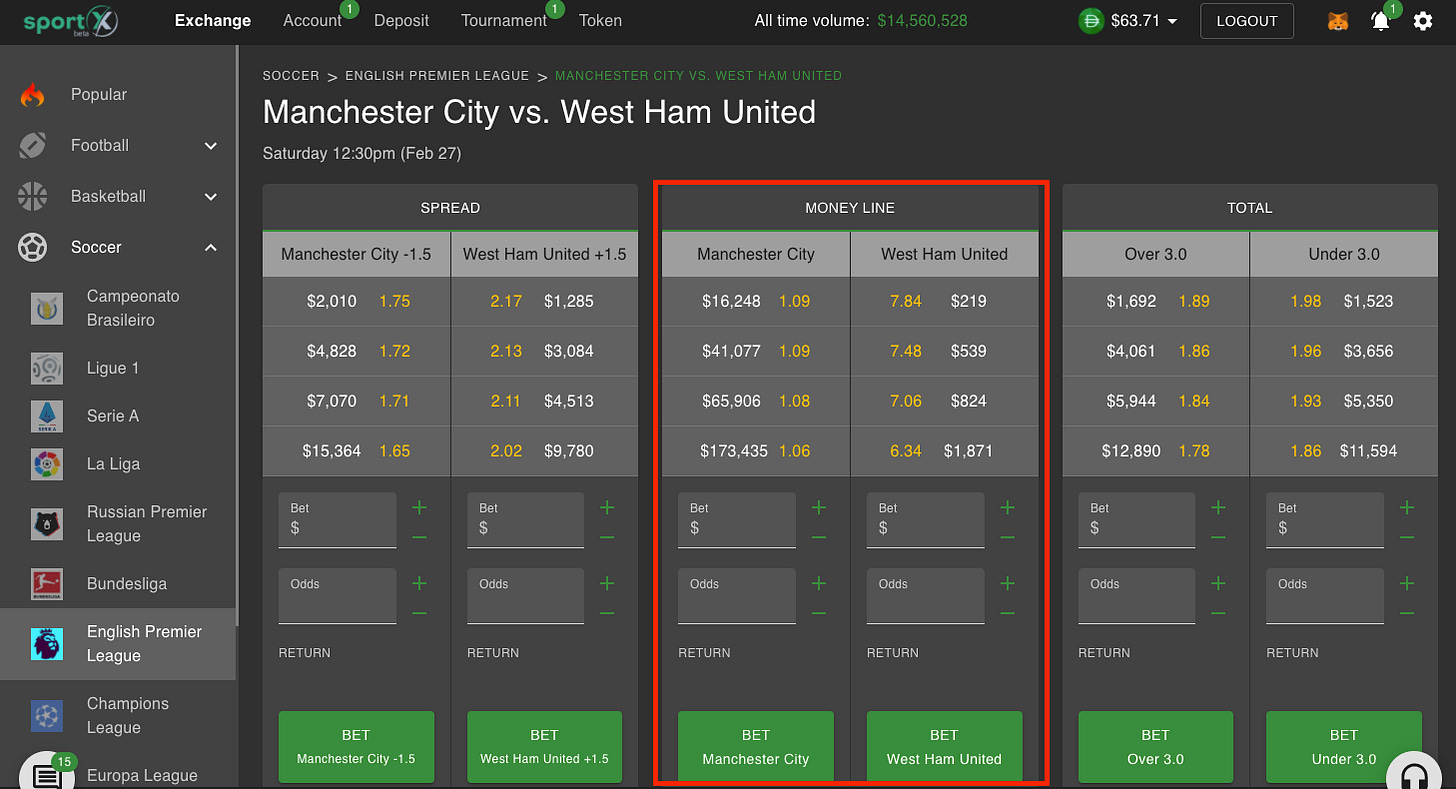Click the green DAI currency icon
This screenshot has width=1456, height=789.
coord(1091,21)
